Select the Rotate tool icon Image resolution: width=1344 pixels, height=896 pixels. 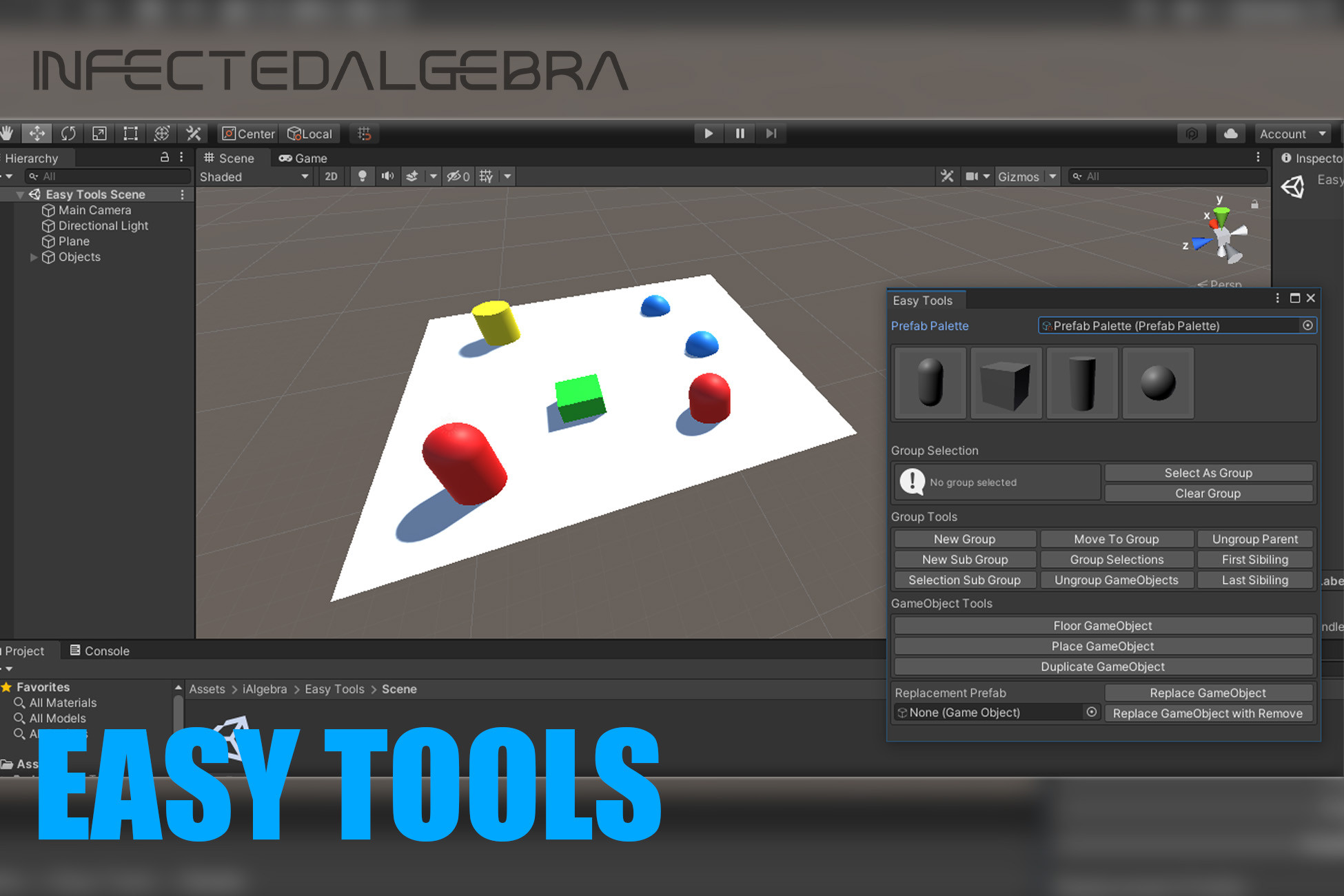[68, 133]
